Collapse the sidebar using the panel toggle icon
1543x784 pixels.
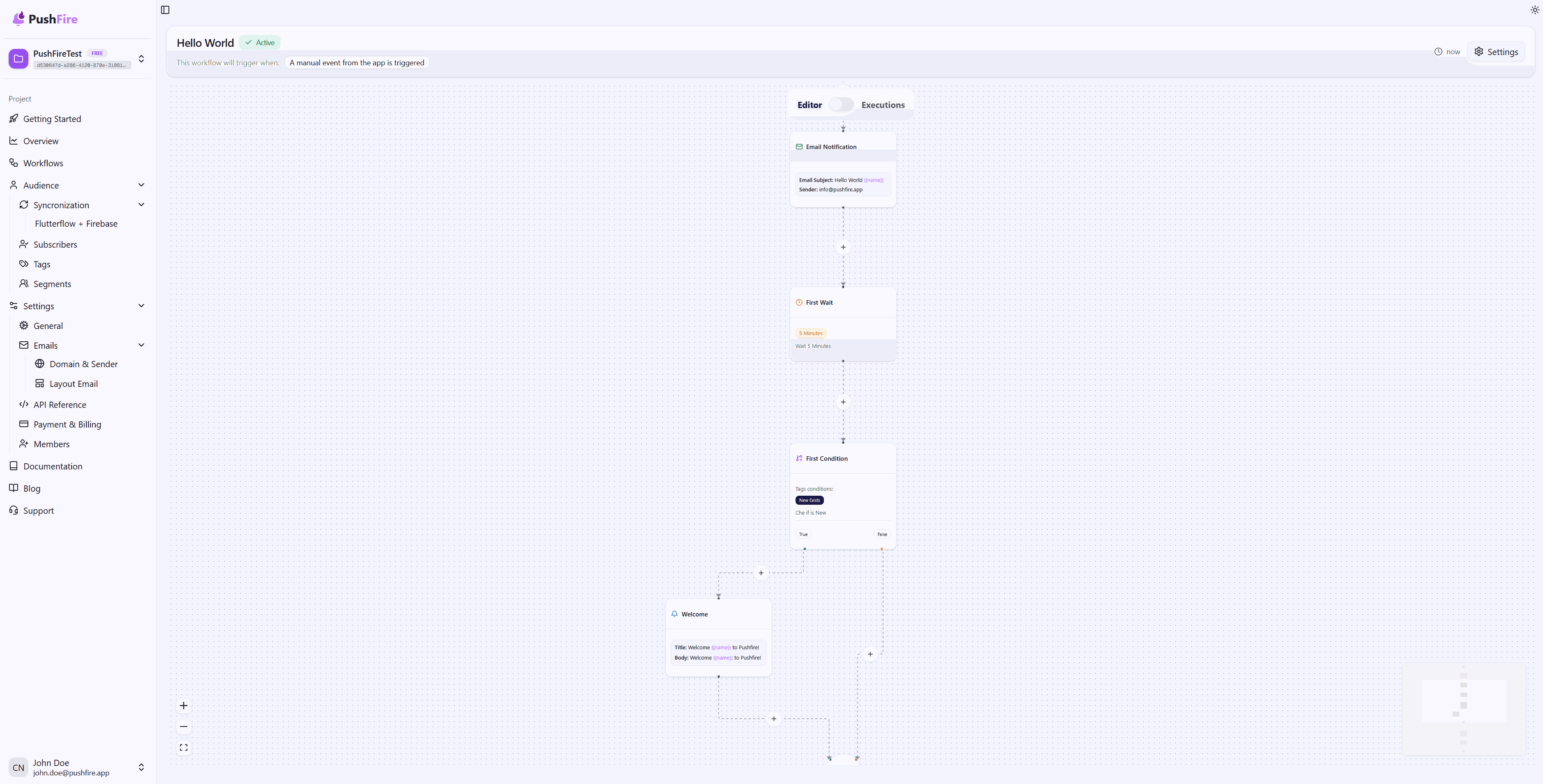click(x=165, y=10)
